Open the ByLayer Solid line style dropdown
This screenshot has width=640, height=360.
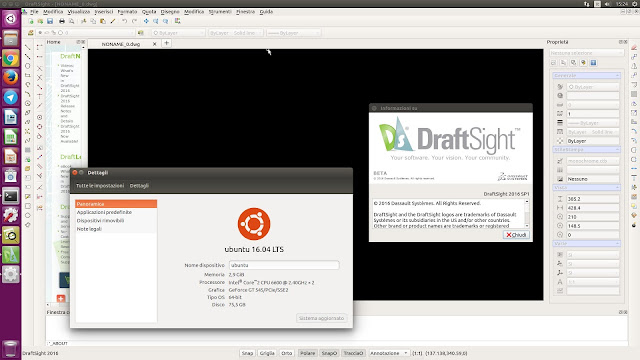[235, 33]
